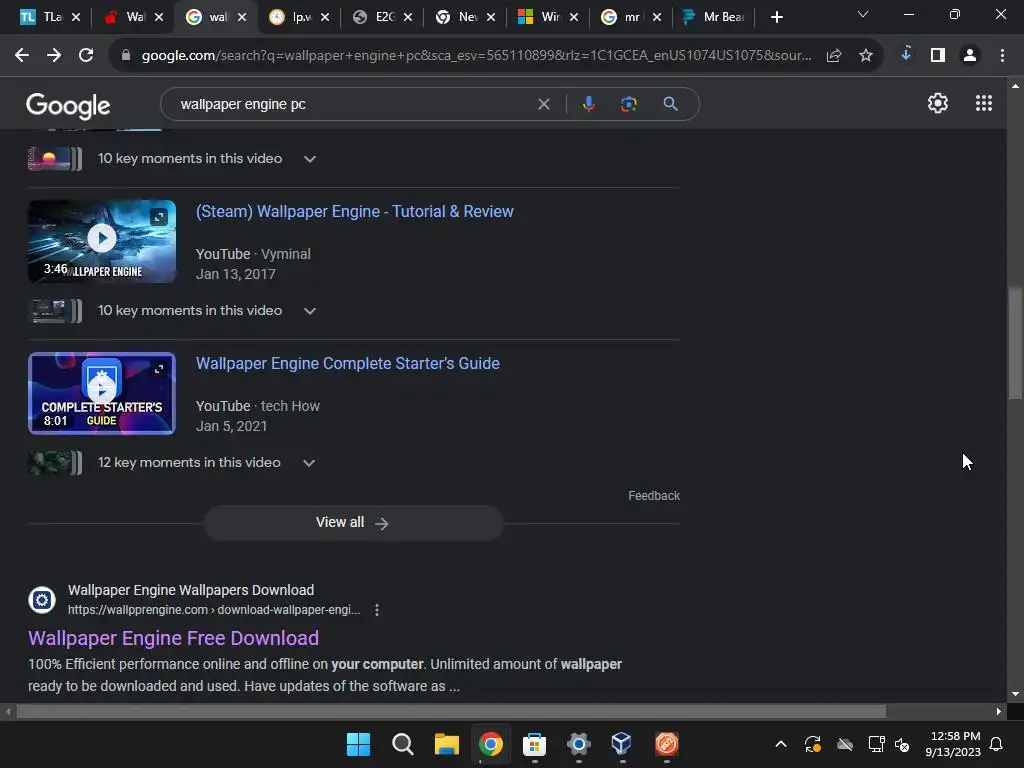Click the share page icon in address bar

pos(834,56)
